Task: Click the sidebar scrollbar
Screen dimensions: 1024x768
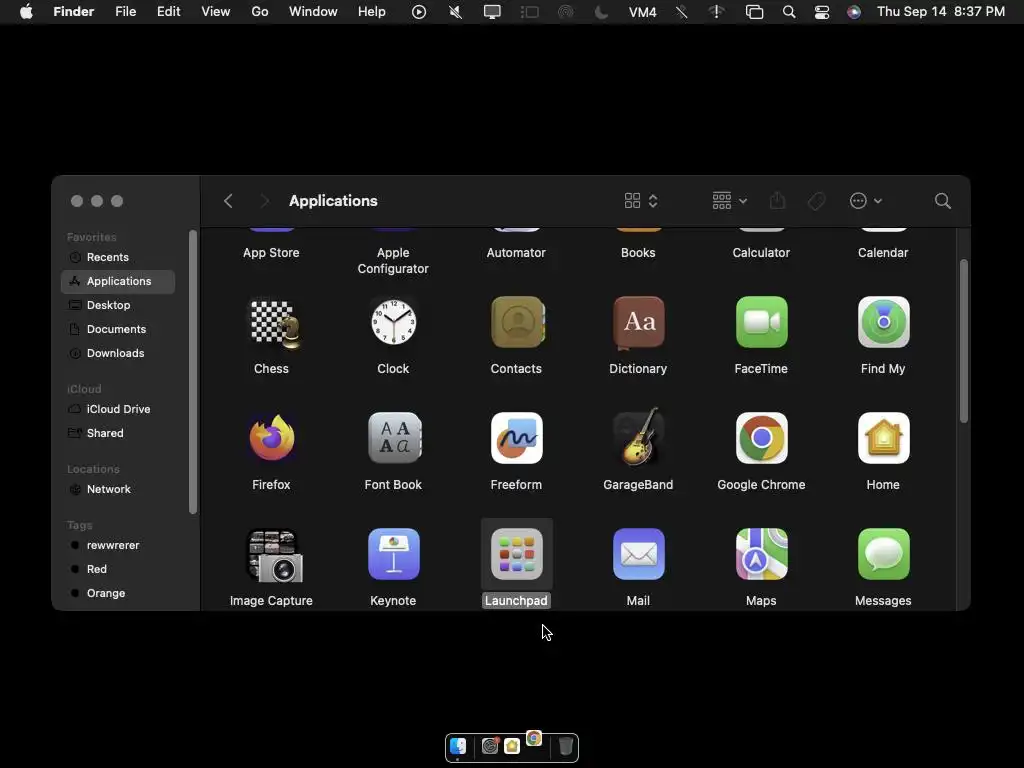Action: click(x=193, y=372)
